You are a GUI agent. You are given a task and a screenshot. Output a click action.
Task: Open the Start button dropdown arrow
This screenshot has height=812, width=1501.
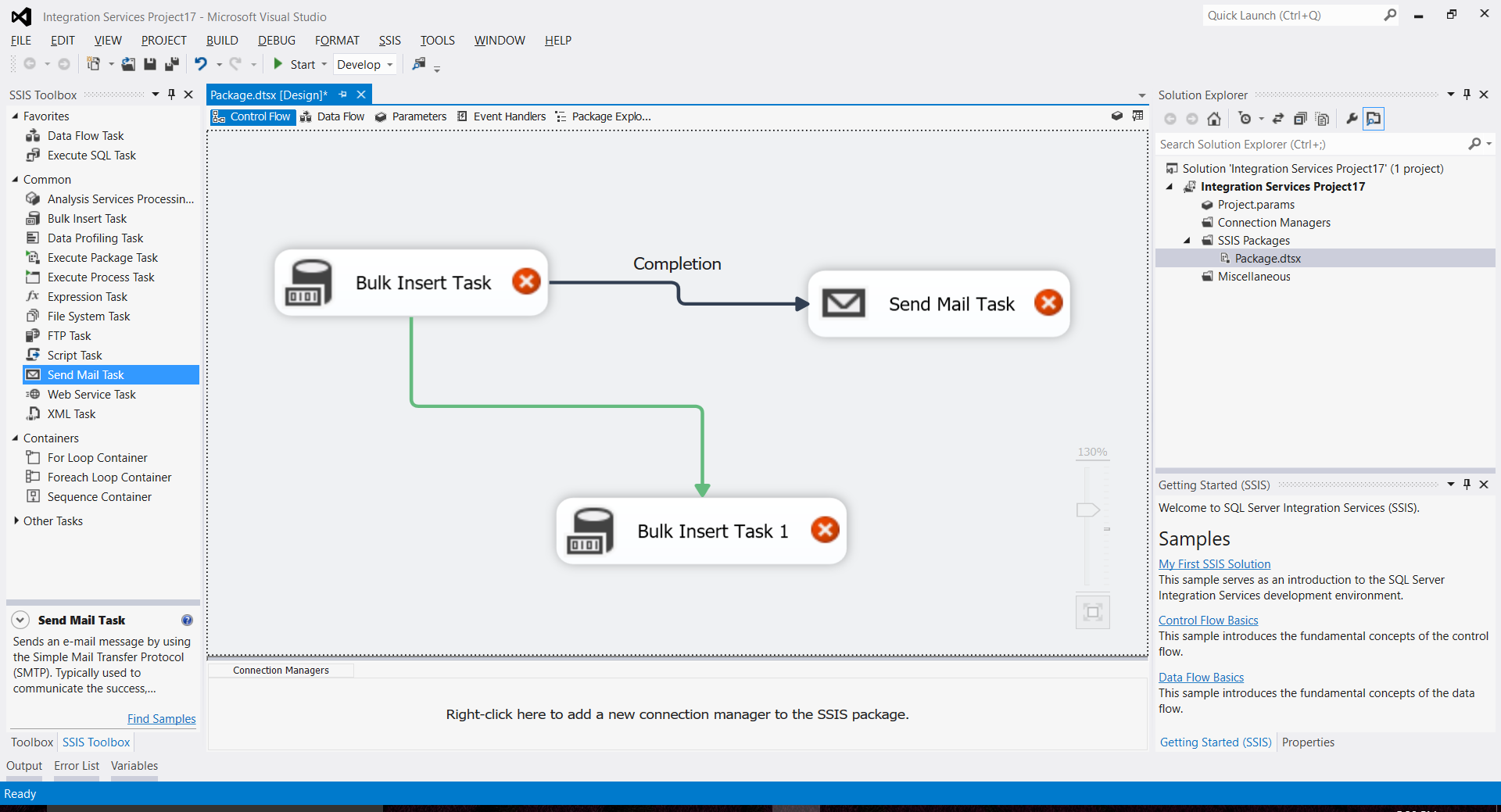point(324,65)
